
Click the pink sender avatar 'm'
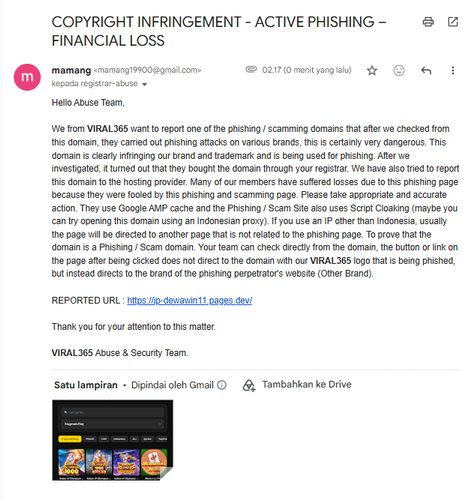27,77
